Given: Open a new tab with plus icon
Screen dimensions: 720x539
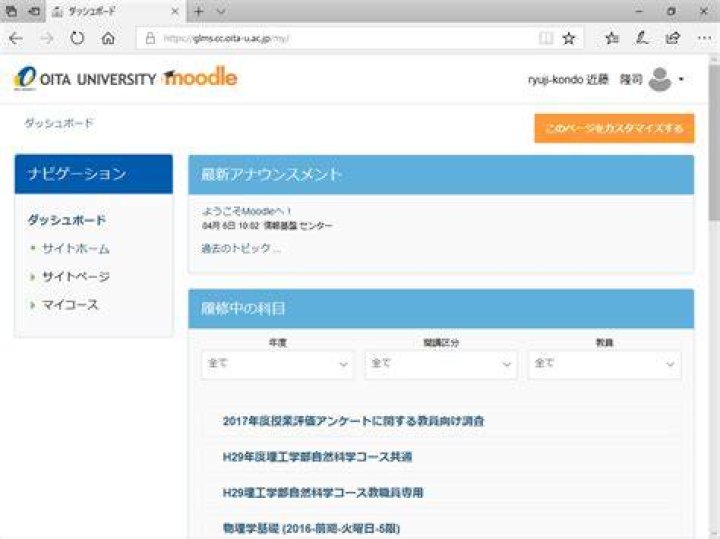Looking at the screenshot, I should click(198, 11).
